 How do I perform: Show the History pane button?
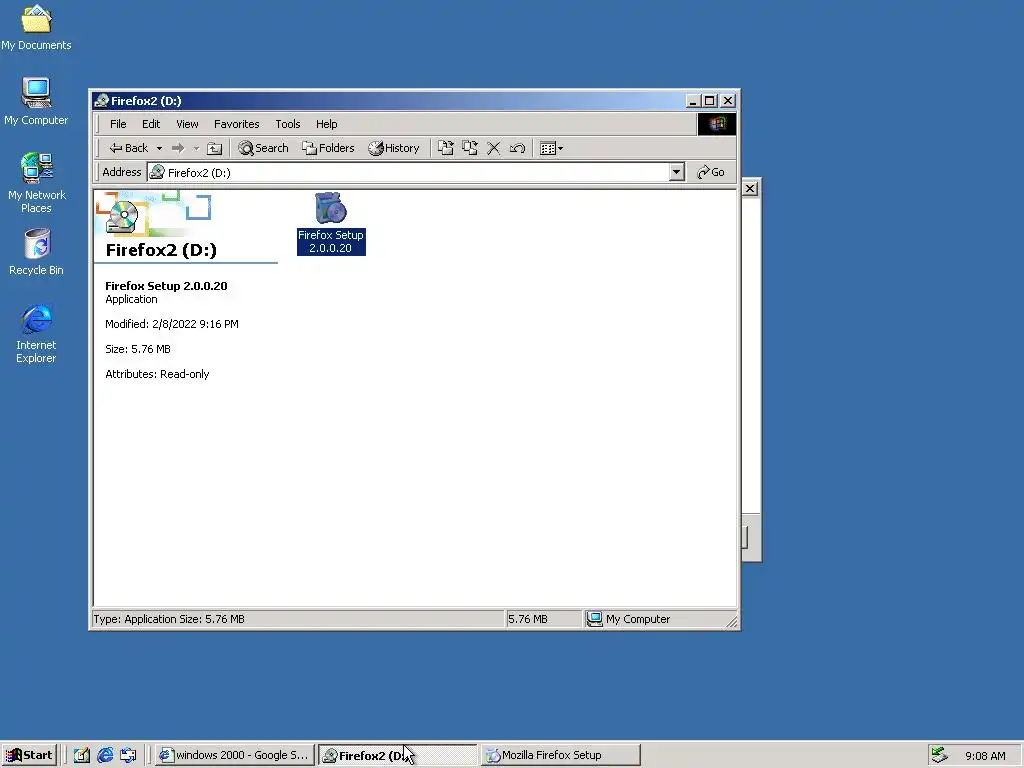point(393,148)
